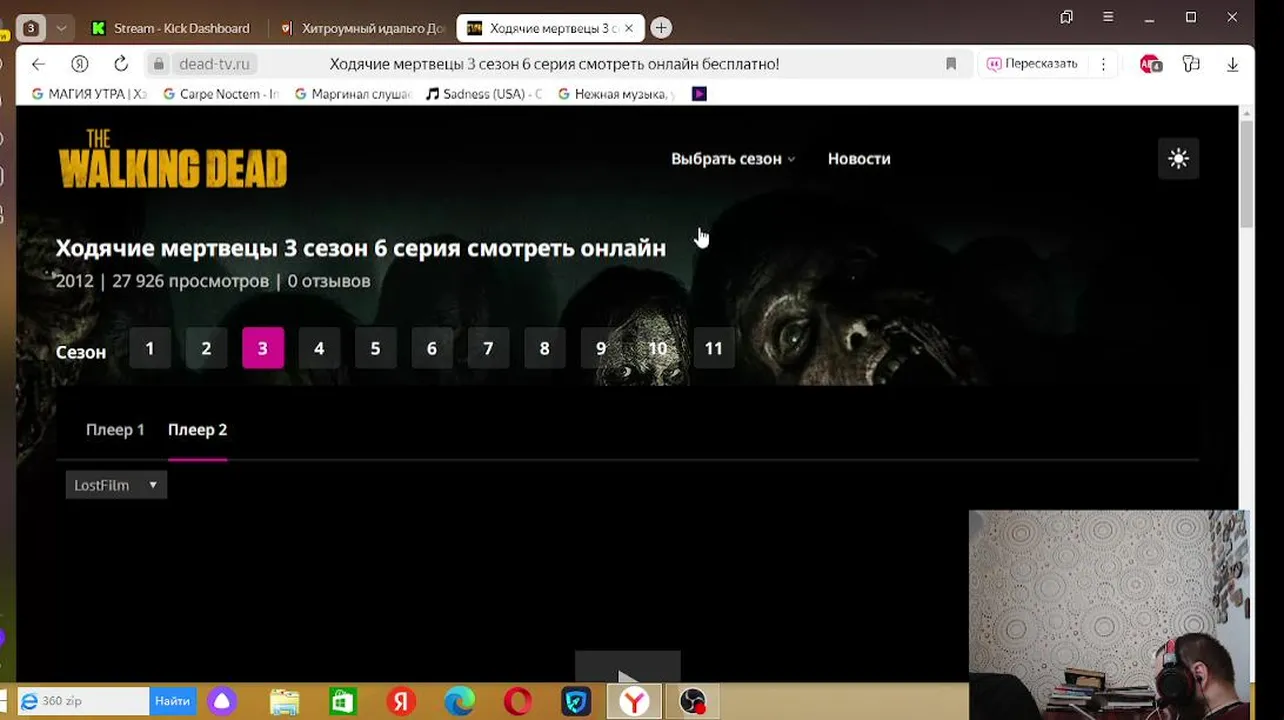The height and width of the screenshot is (720, 1284).
Task: Select season 4
Action: 319,348
